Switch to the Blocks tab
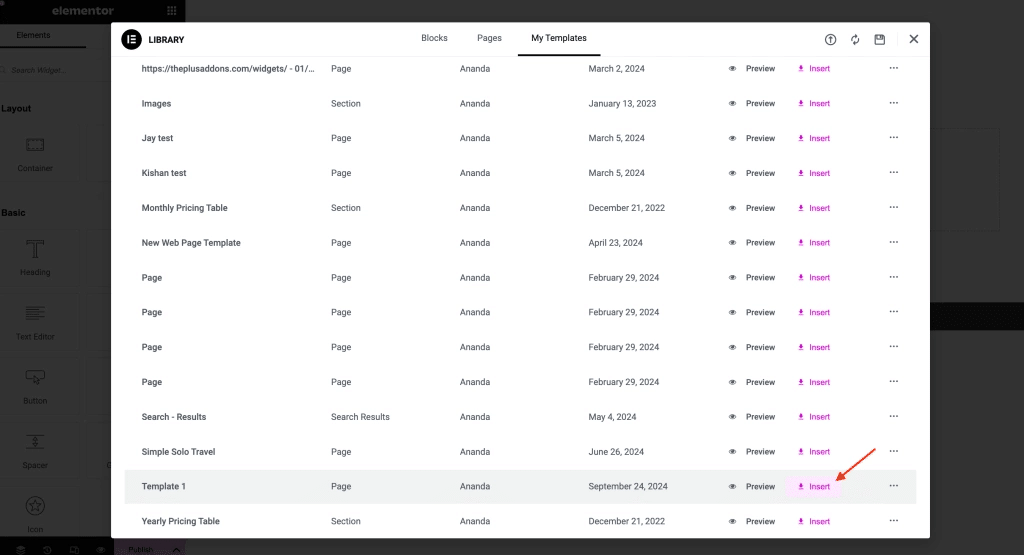This screenshot has width=1024, height=555. [434, 38]
